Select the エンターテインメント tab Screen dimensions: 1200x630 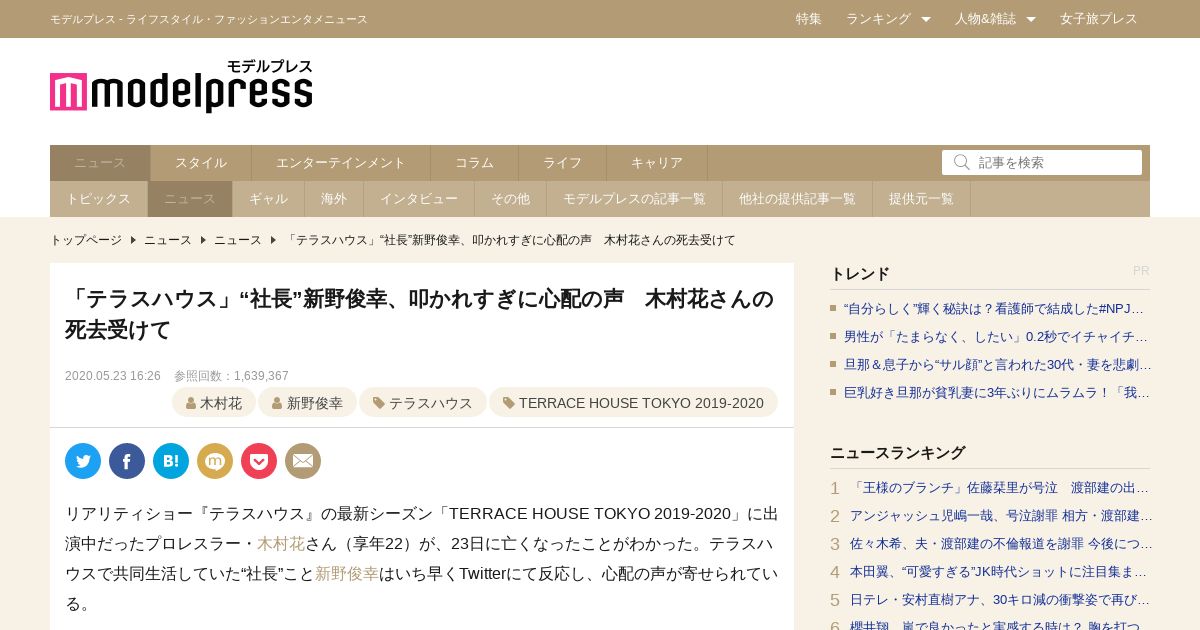[341, 163]
